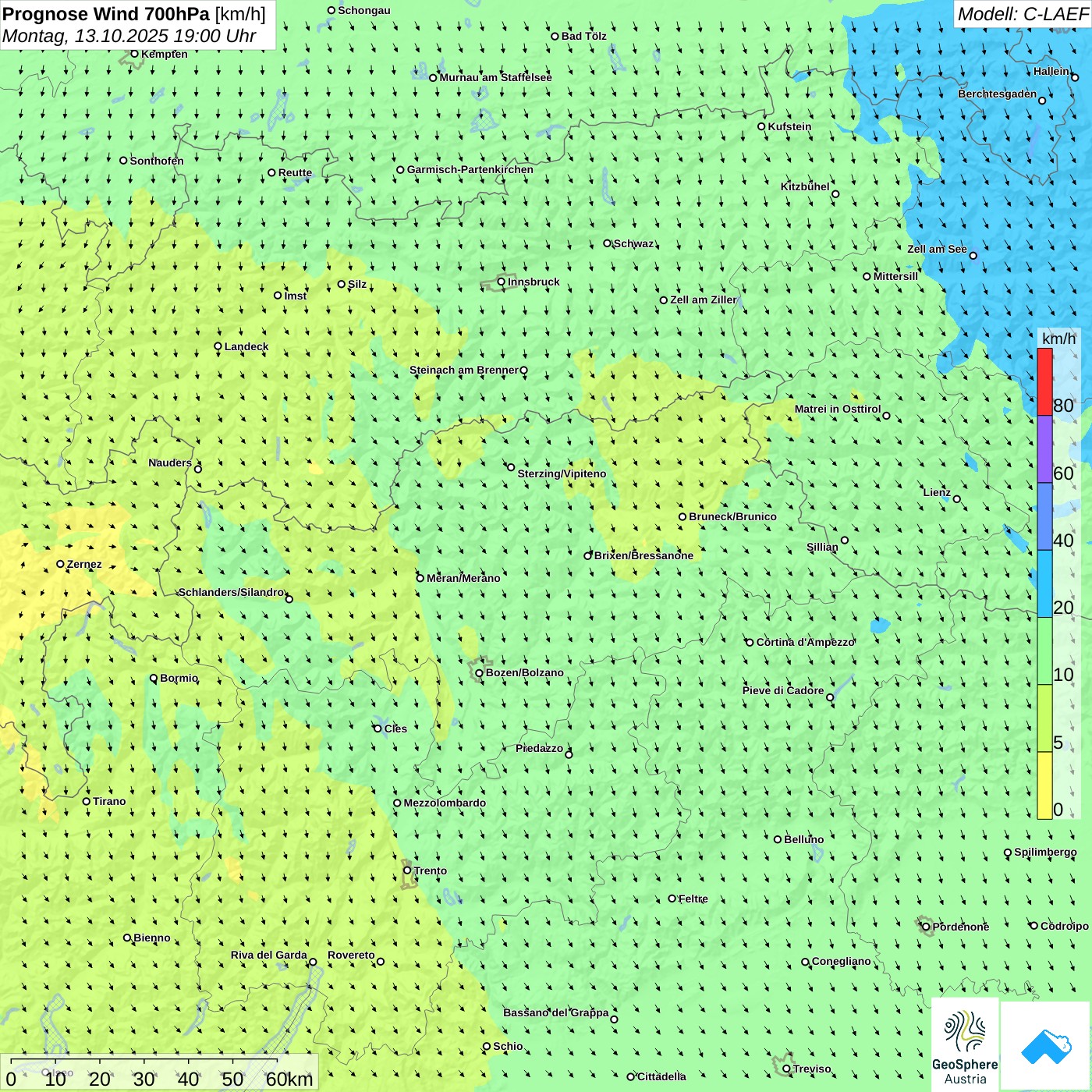Click the Sonthofen label
Viewport: 1092px width, 1092px height.
pos(157,161)
